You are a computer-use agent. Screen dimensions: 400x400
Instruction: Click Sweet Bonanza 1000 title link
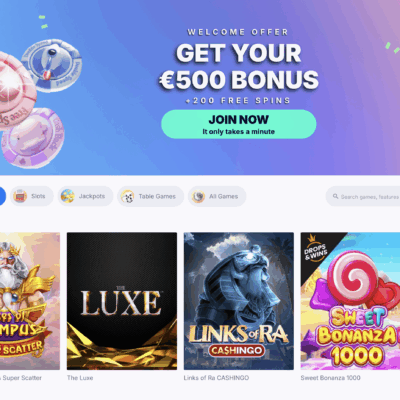[x=330, y=378]
